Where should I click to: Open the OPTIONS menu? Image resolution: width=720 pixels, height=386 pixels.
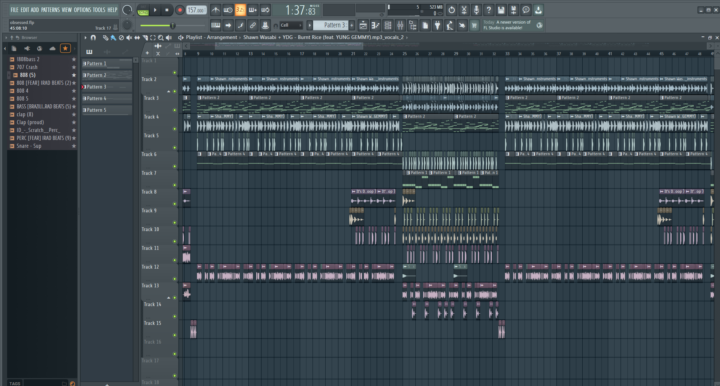pyautogui.click(x=83, y=10)
